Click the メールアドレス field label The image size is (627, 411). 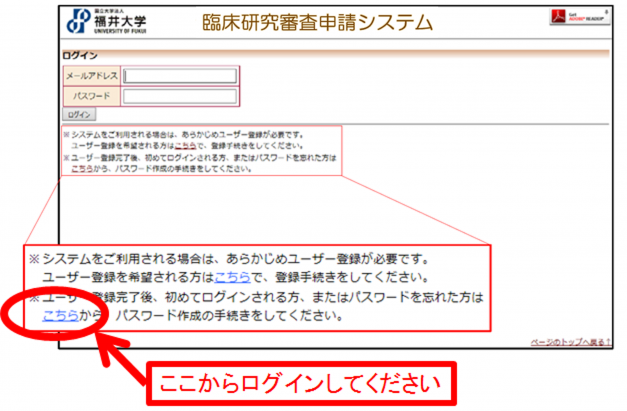click(92, 76)
